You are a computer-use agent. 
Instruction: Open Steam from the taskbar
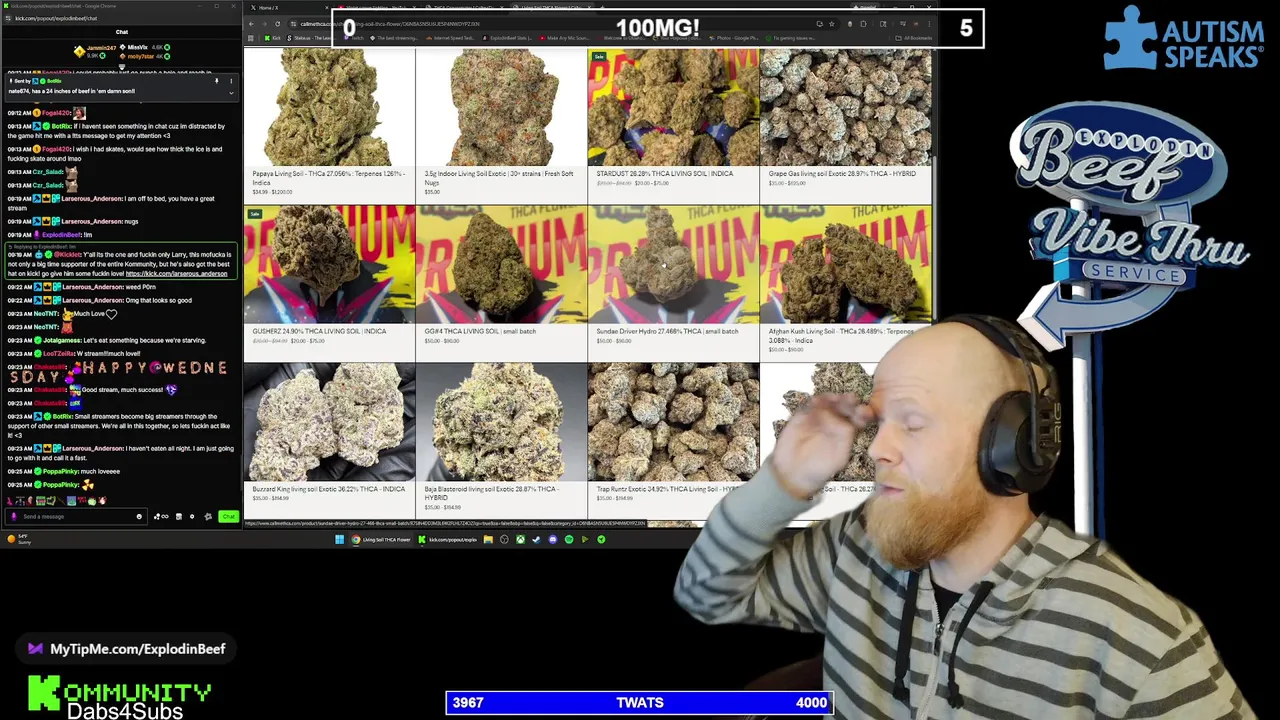tap(536, 539)
